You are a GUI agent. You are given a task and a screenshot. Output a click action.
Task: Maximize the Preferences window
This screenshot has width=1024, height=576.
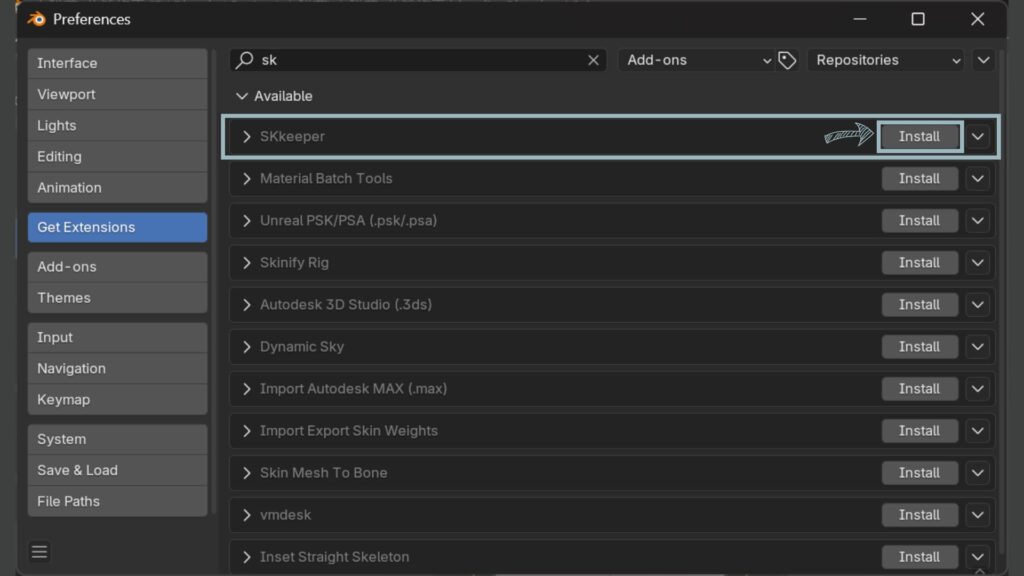click(918, 19)
